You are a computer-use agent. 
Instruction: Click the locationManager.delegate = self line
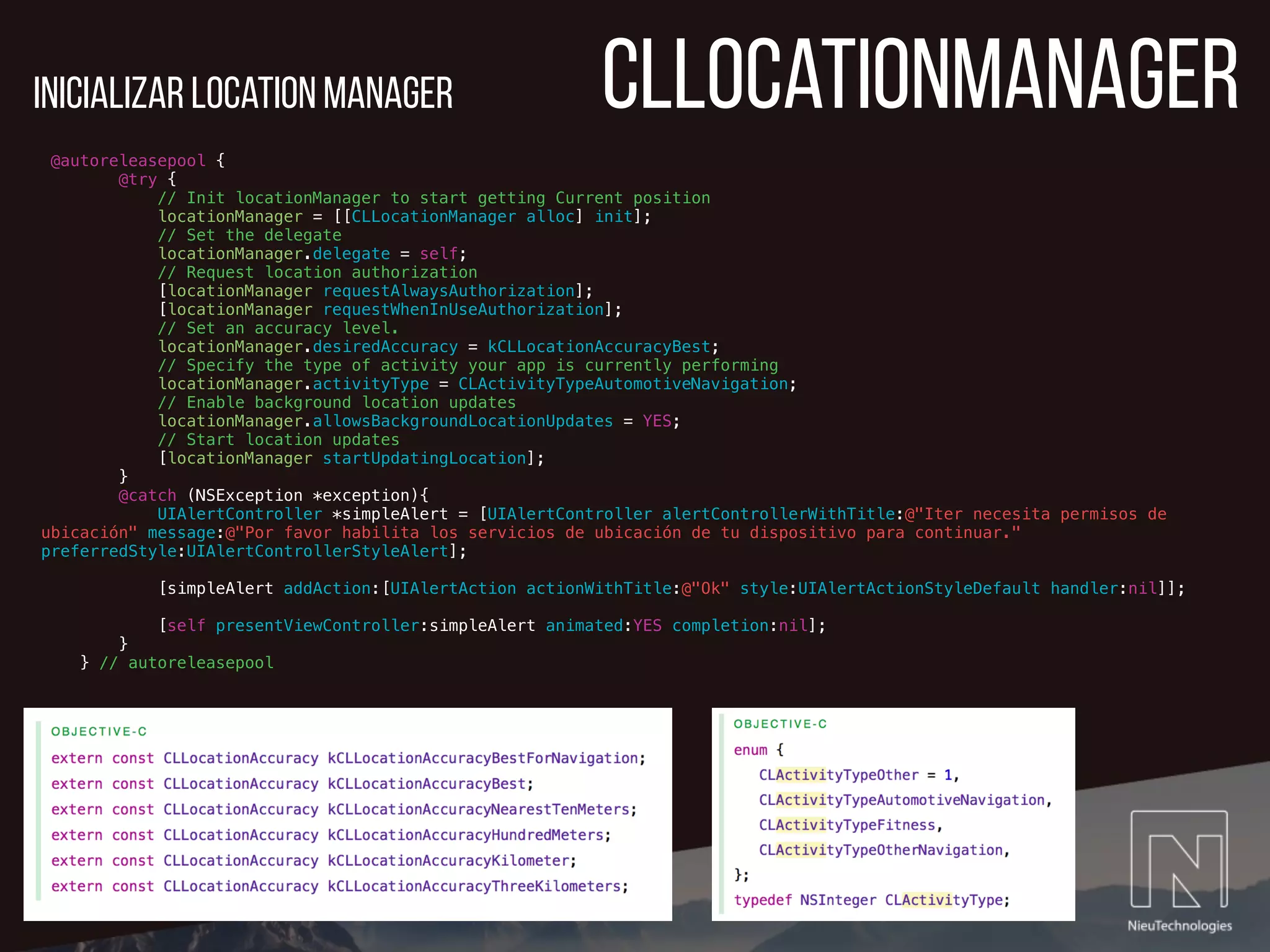tap(313, 253)
